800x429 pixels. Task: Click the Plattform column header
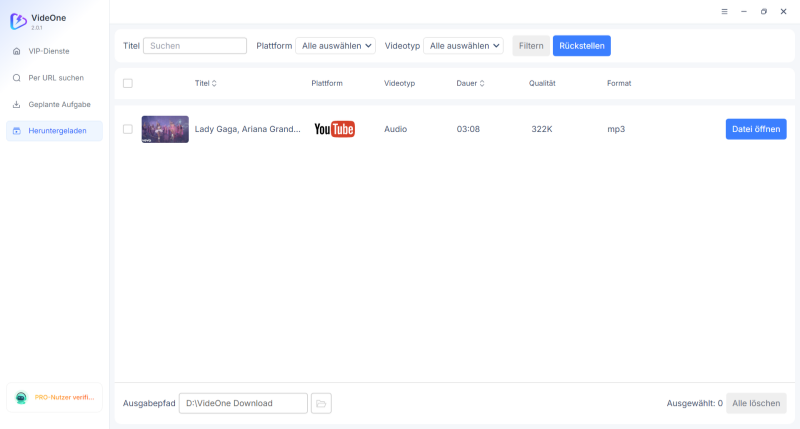[x=327, y=83]
